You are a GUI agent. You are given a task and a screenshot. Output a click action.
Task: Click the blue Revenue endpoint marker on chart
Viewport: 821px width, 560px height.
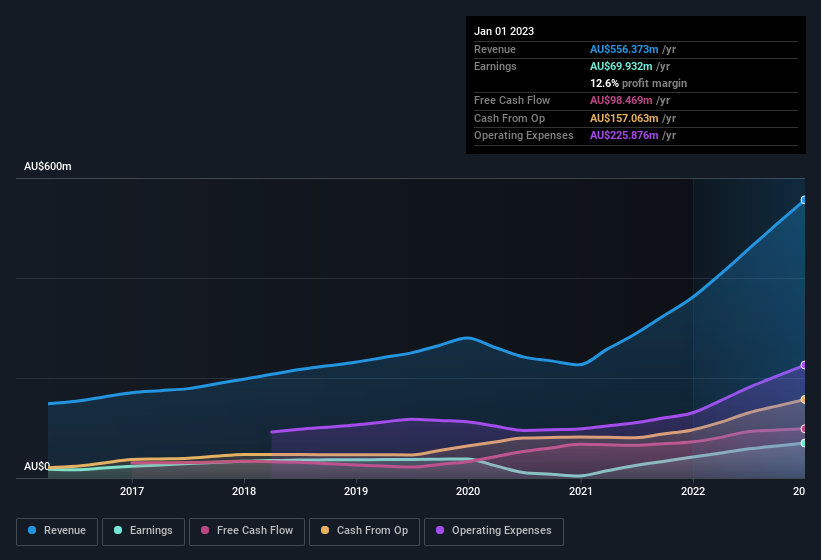pos(804,200)
